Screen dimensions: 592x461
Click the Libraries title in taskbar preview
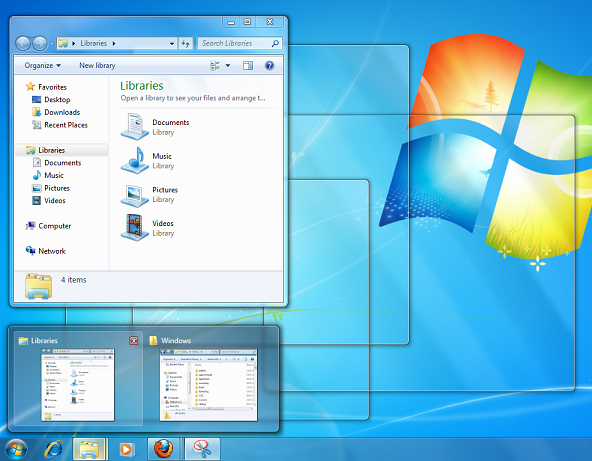(44, 341)
